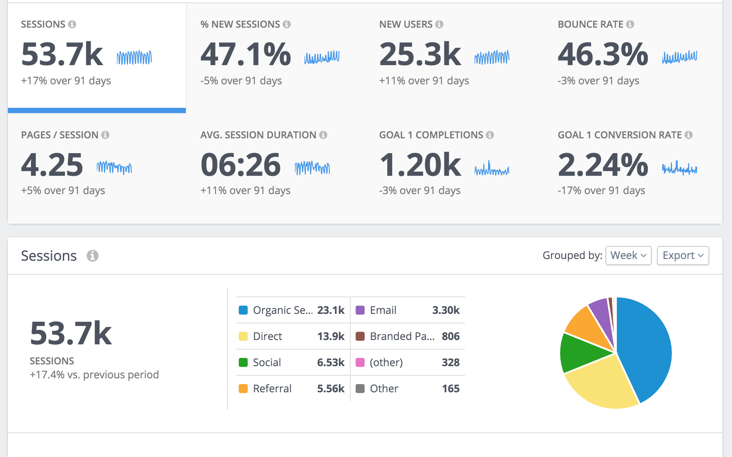This screenshot has height=457, width=732.
Task: Click the Referral legend row
Action: pyautogui.click(x=292, y=389)
